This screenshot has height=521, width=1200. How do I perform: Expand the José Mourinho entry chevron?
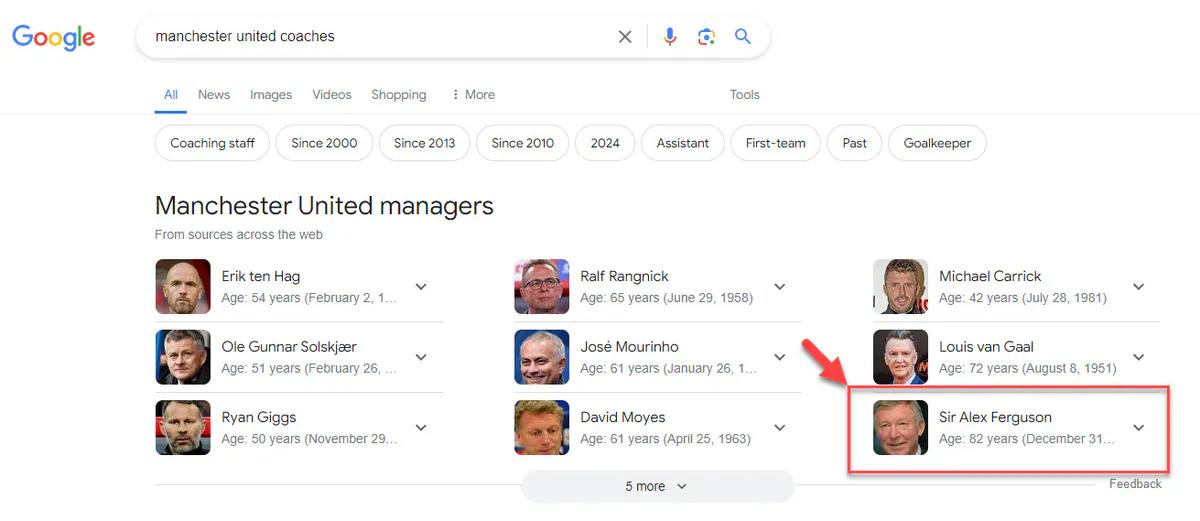click(x=780, y=357)
